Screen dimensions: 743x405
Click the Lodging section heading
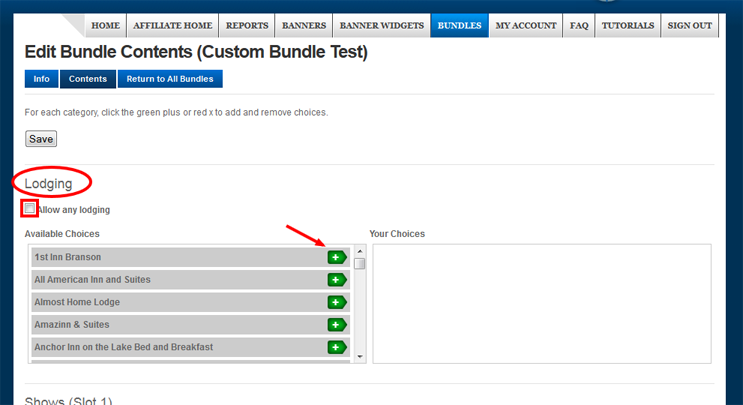click(48, 184)
